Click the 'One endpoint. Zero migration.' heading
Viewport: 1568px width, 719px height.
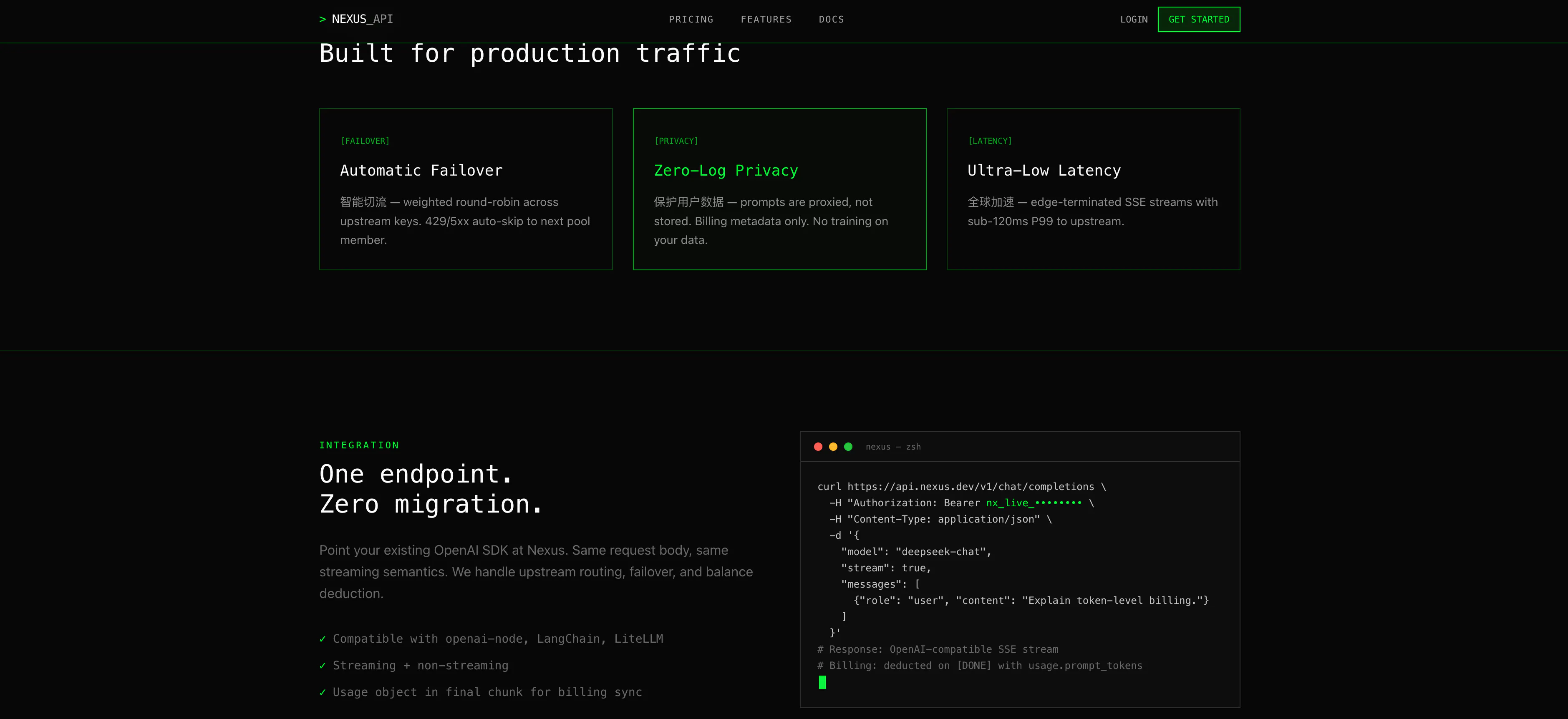pos(431,488)
